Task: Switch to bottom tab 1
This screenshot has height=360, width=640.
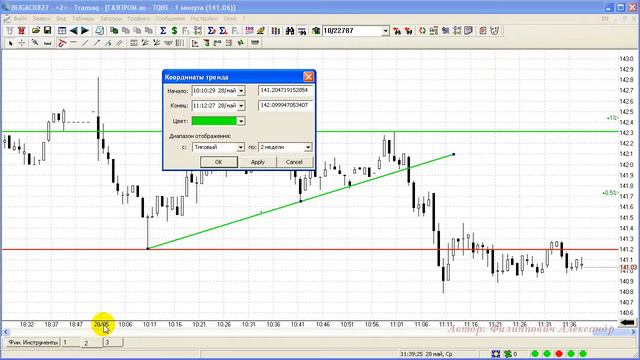Action: click(70, 342)
